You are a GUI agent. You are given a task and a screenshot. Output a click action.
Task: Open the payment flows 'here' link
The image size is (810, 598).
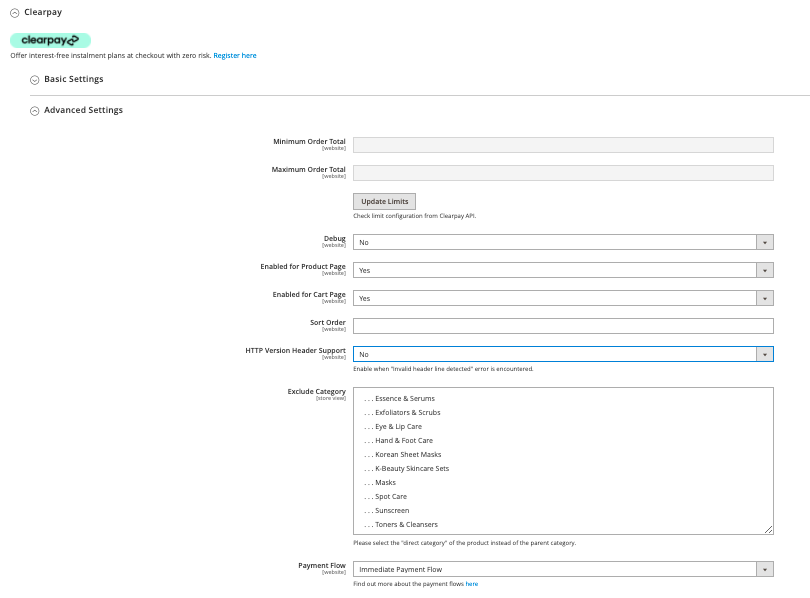pos(472,584)
